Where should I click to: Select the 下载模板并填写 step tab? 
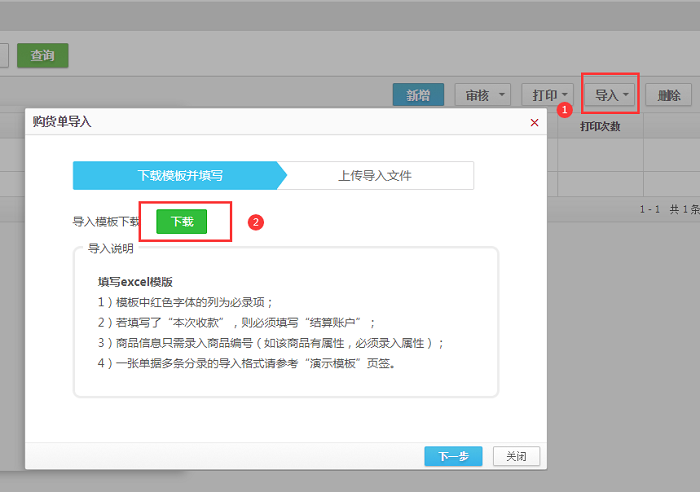pyautogui.click(x=180, y=175)
